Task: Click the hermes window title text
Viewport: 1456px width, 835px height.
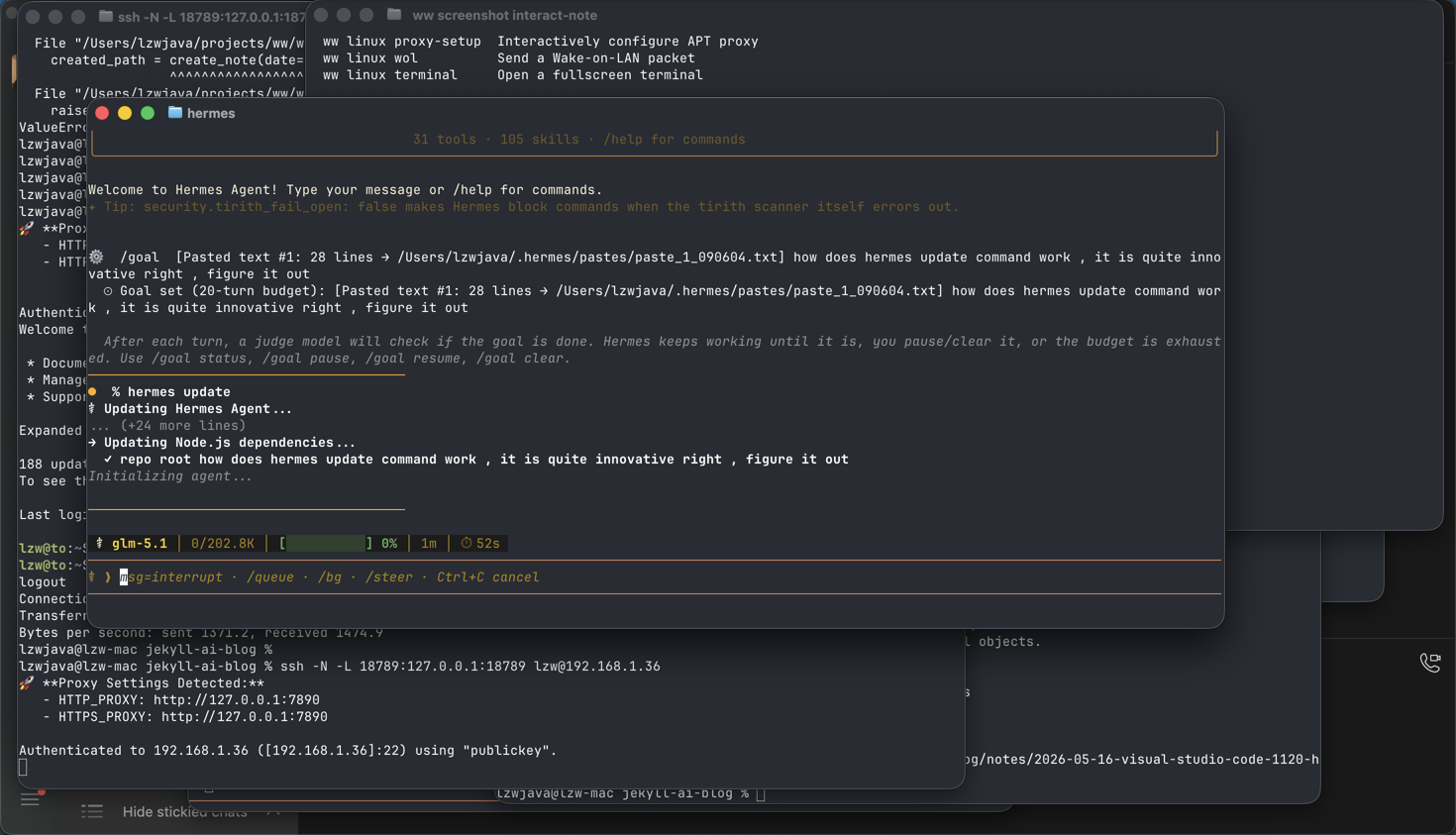Action: coord(211,113)
